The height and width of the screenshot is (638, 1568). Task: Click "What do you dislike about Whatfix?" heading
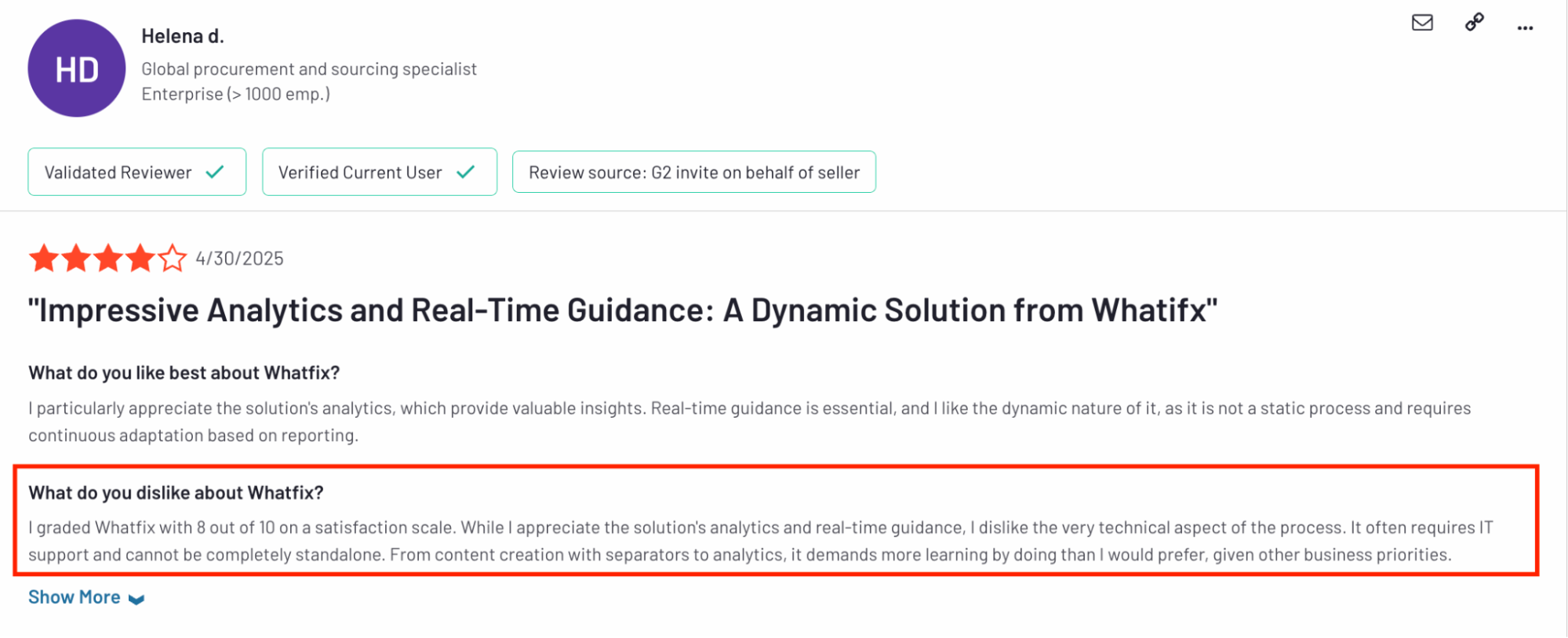(x=176, y=493)
